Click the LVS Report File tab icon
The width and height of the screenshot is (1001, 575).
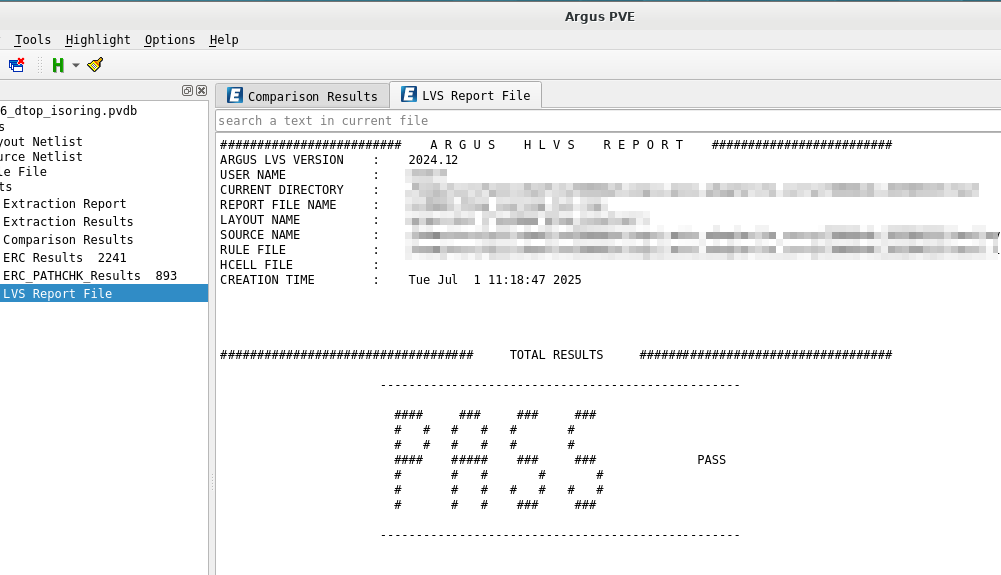409,94
